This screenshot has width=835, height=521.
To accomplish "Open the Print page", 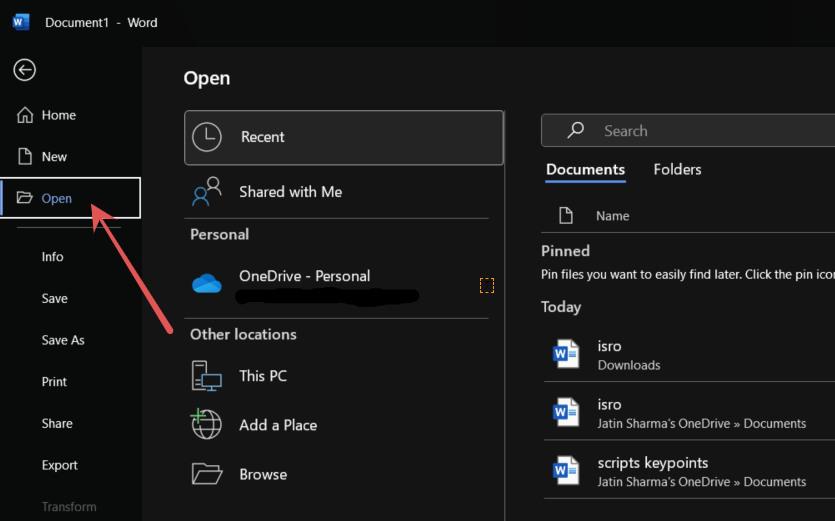I will click(x=55, y=381).
